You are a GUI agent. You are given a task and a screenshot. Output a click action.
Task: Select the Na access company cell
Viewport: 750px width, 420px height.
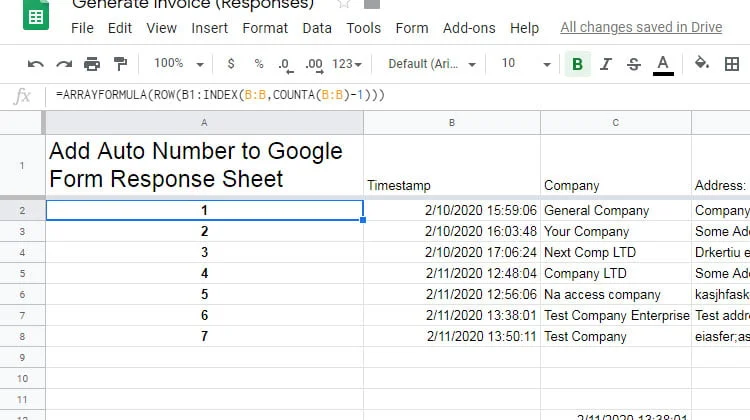click(x=616, y=295)
